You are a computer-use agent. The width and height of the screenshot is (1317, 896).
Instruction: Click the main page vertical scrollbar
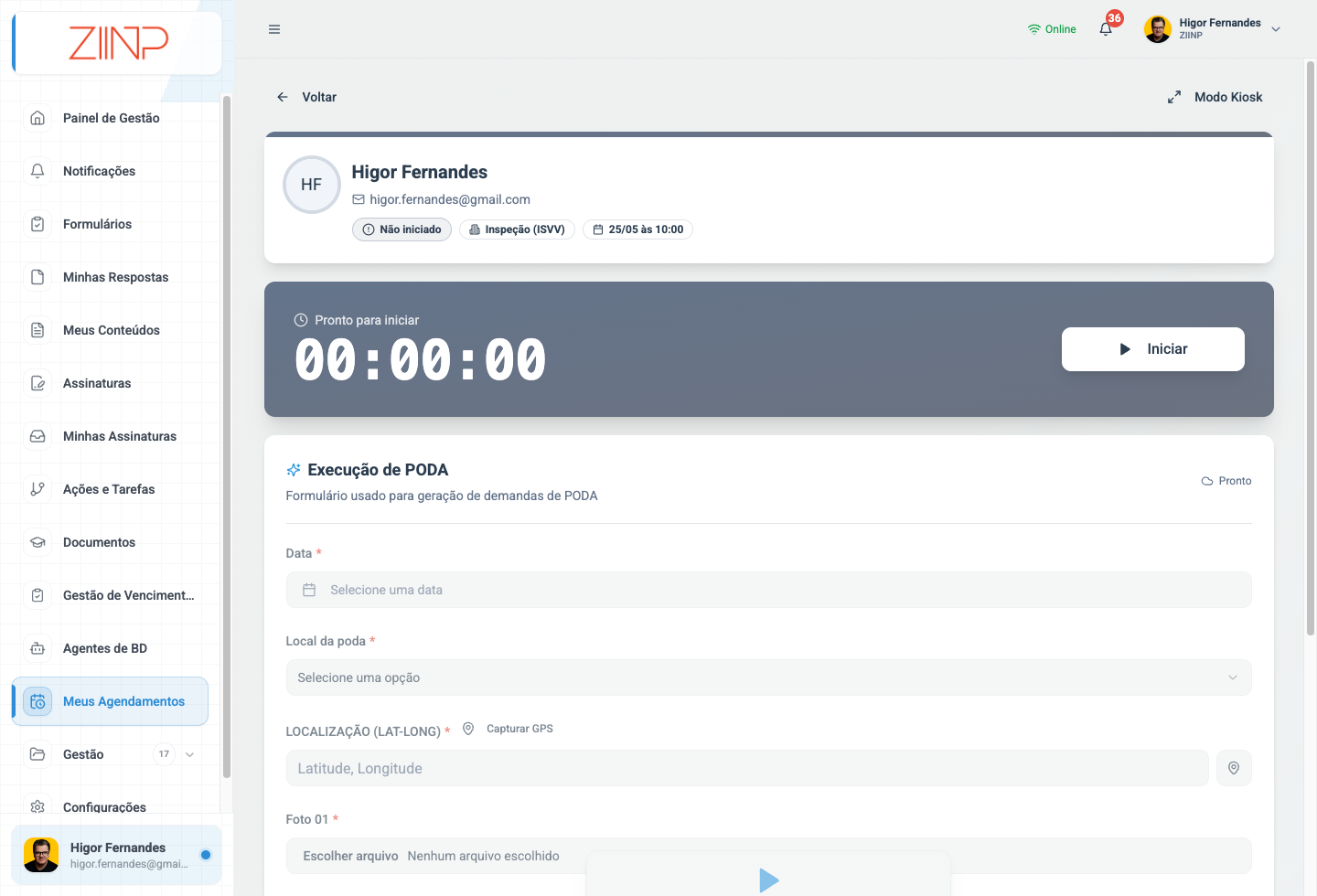pyautogui.click(x=1311, y=347)
